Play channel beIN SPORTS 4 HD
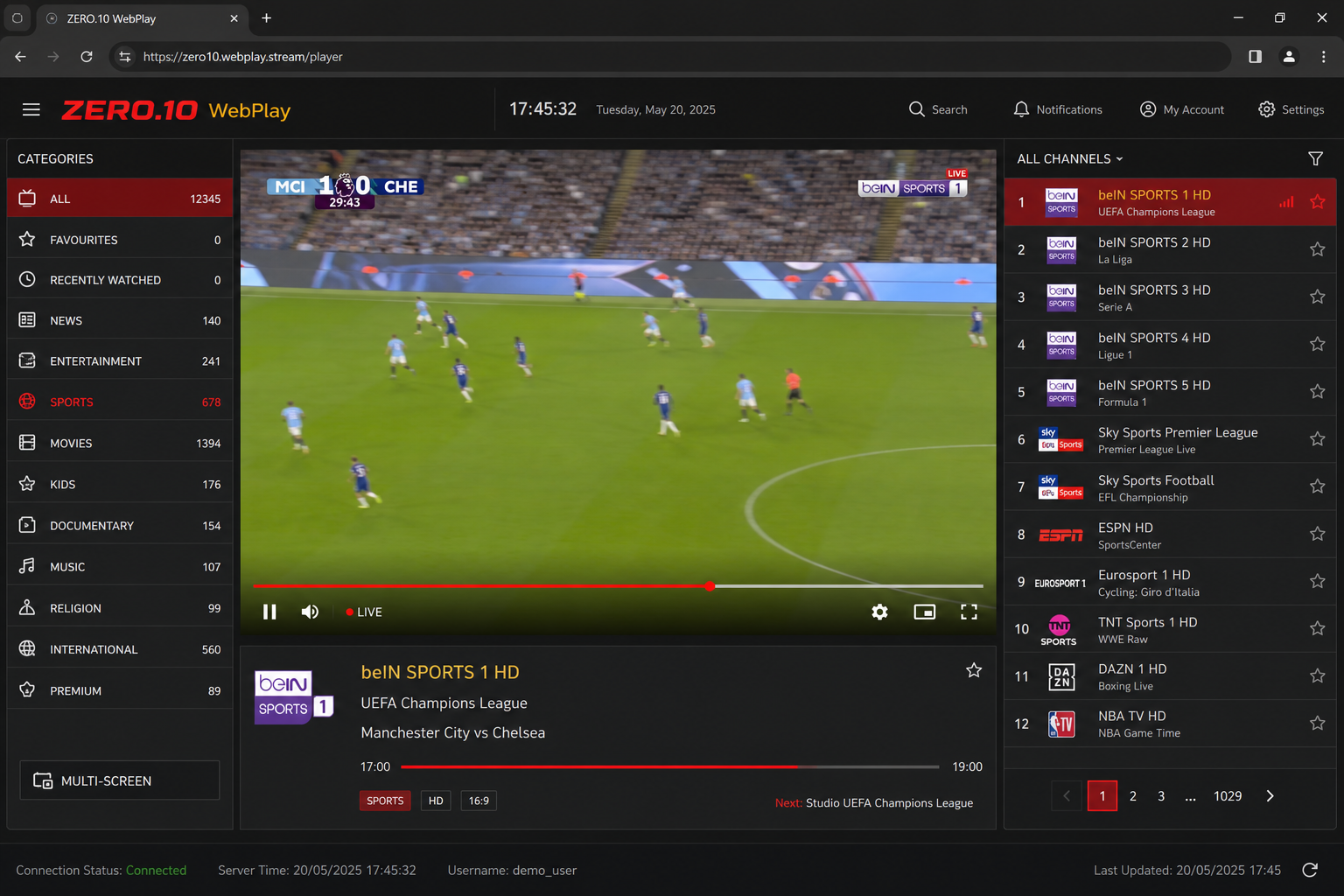The image size is (1344, 896). [x=1170, y=345]
